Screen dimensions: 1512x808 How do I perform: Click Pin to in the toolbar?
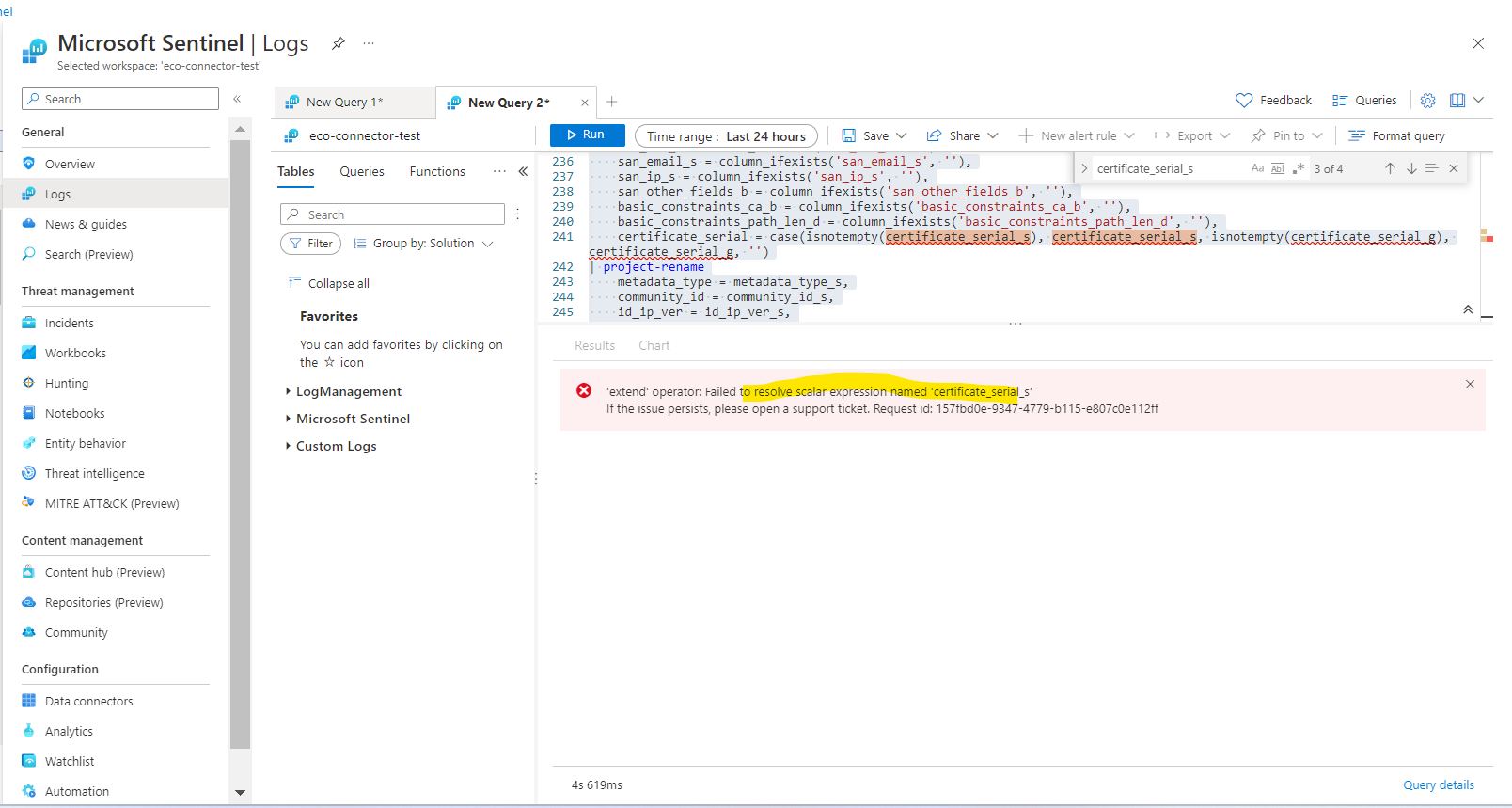[1286, 136]
